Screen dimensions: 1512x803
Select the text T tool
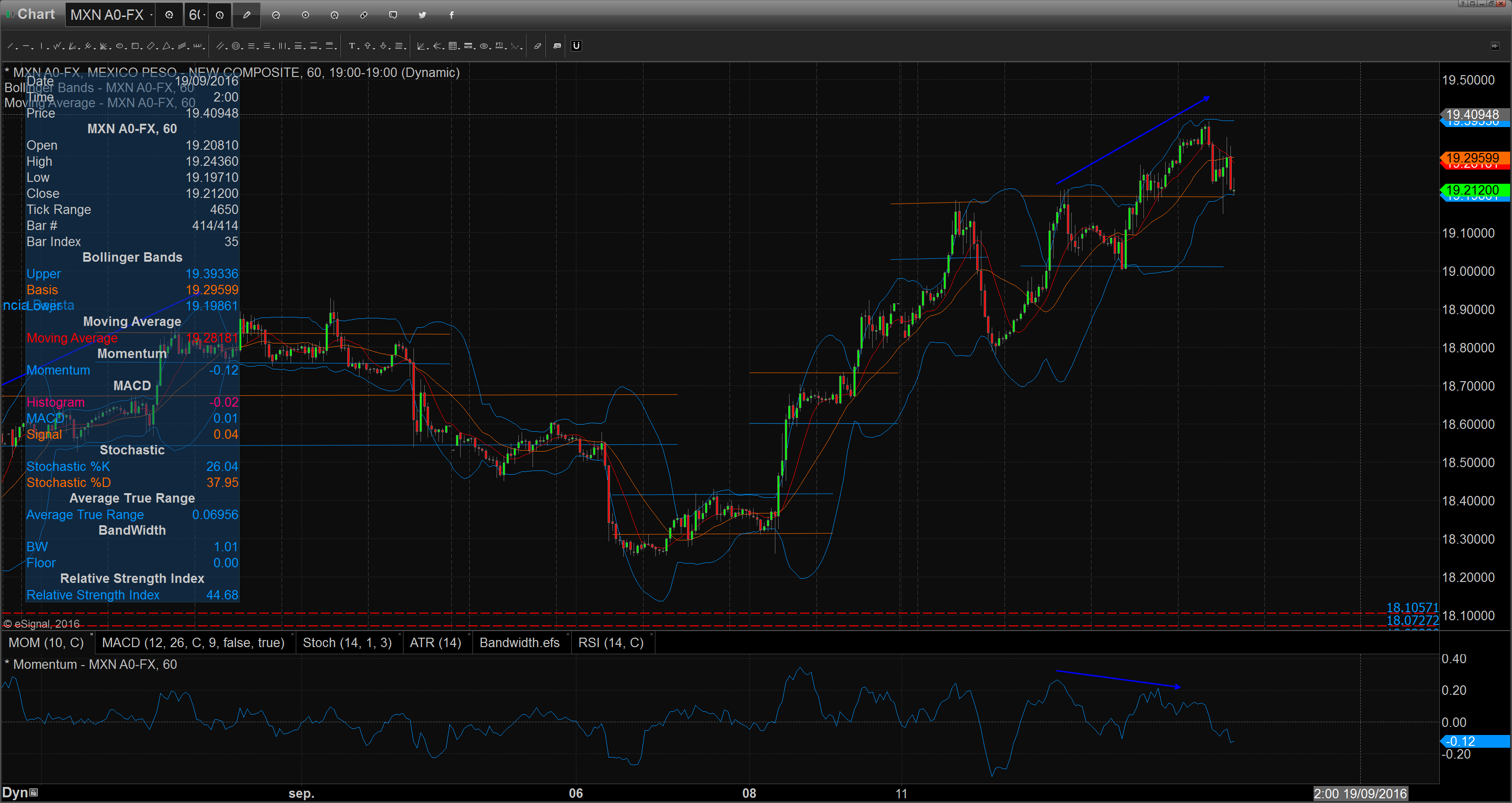point(352,46)
